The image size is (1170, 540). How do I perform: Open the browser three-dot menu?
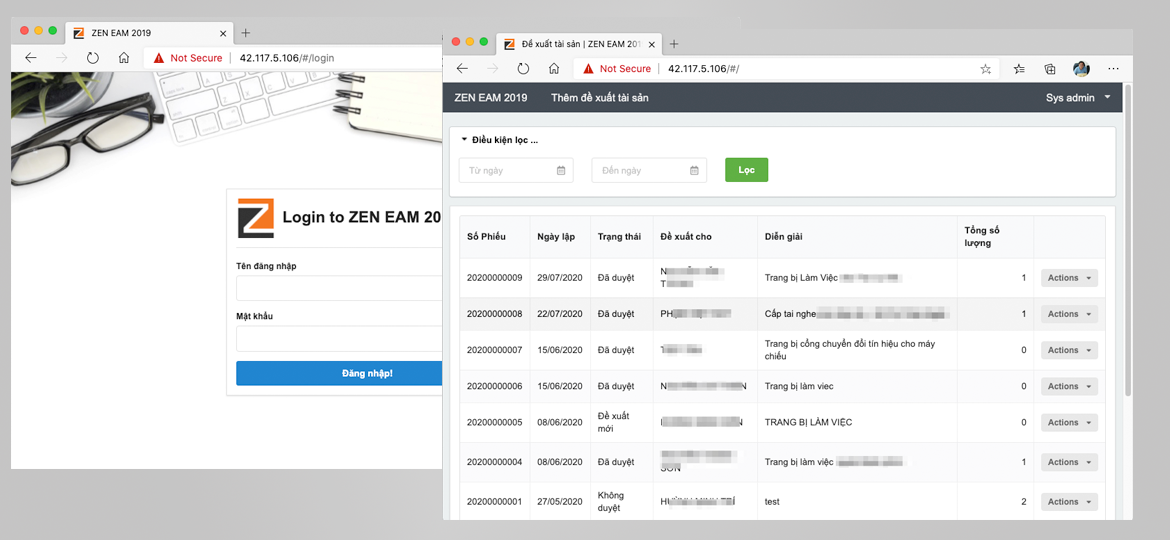coord(1113,69)
